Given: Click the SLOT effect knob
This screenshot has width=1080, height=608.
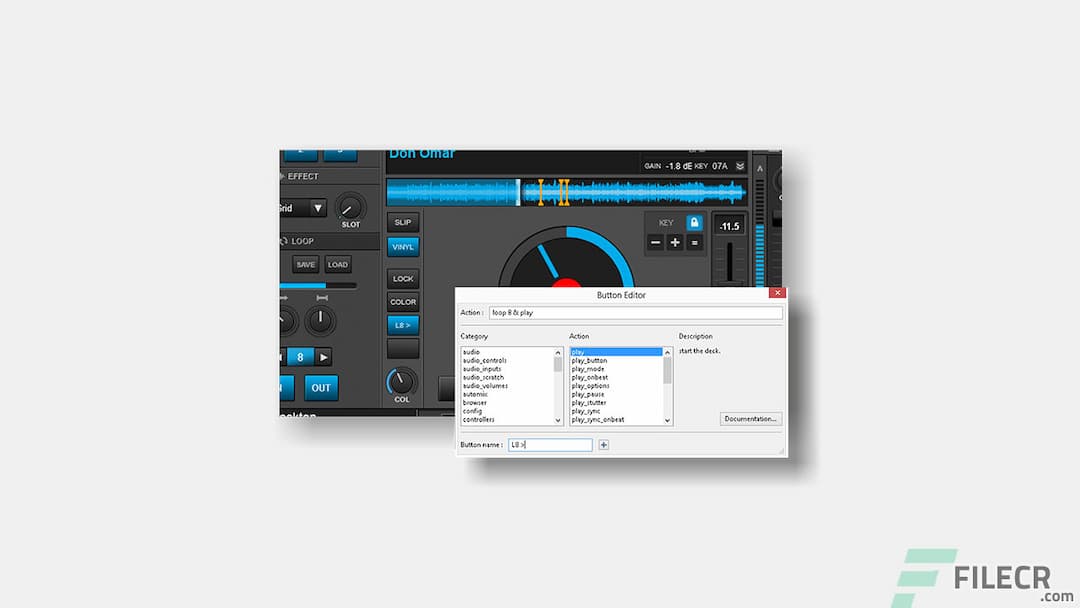Looking at the screenshot, I should coord(348,208).
